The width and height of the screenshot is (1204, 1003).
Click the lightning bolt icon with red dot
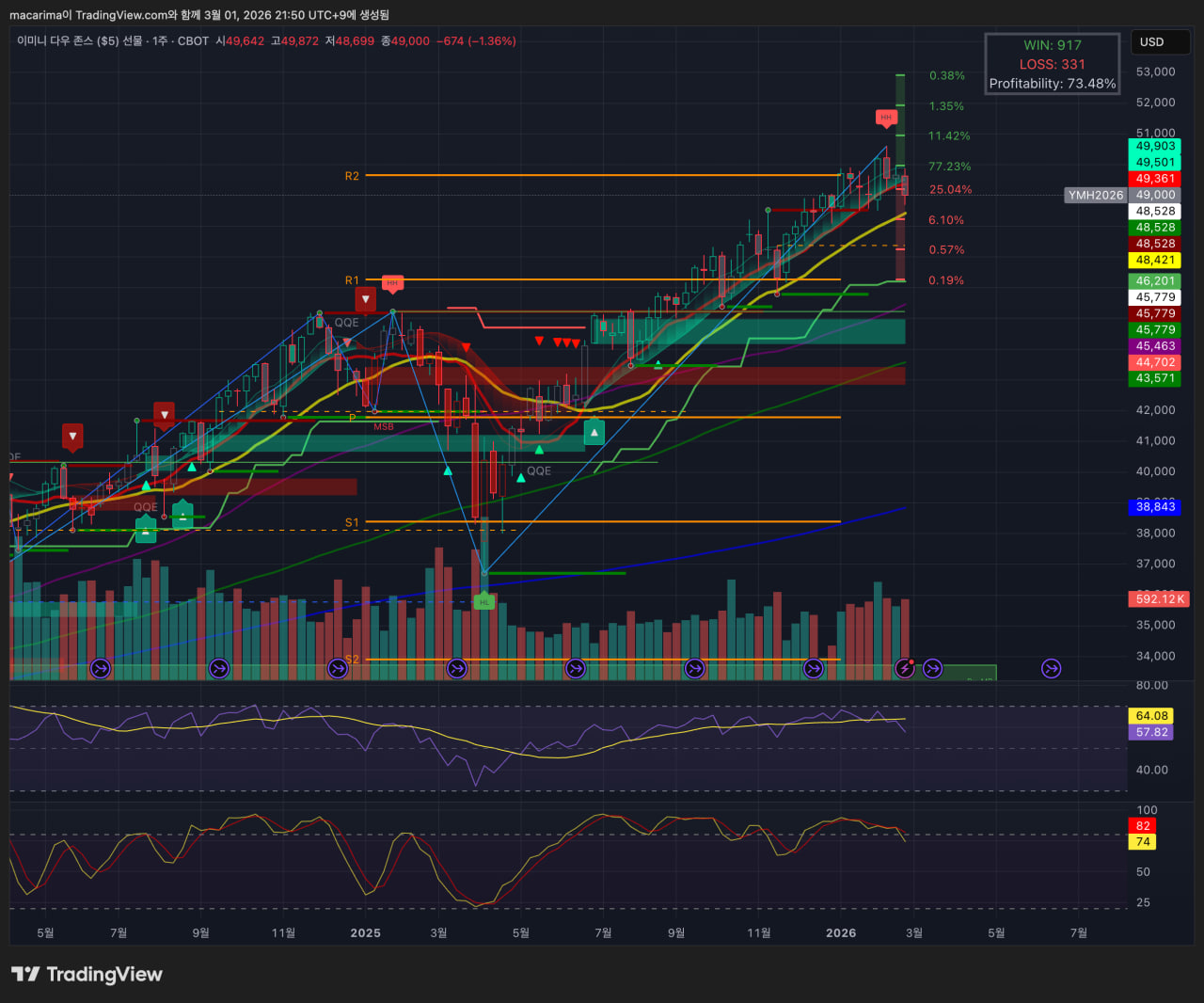[x=905, y=668]
